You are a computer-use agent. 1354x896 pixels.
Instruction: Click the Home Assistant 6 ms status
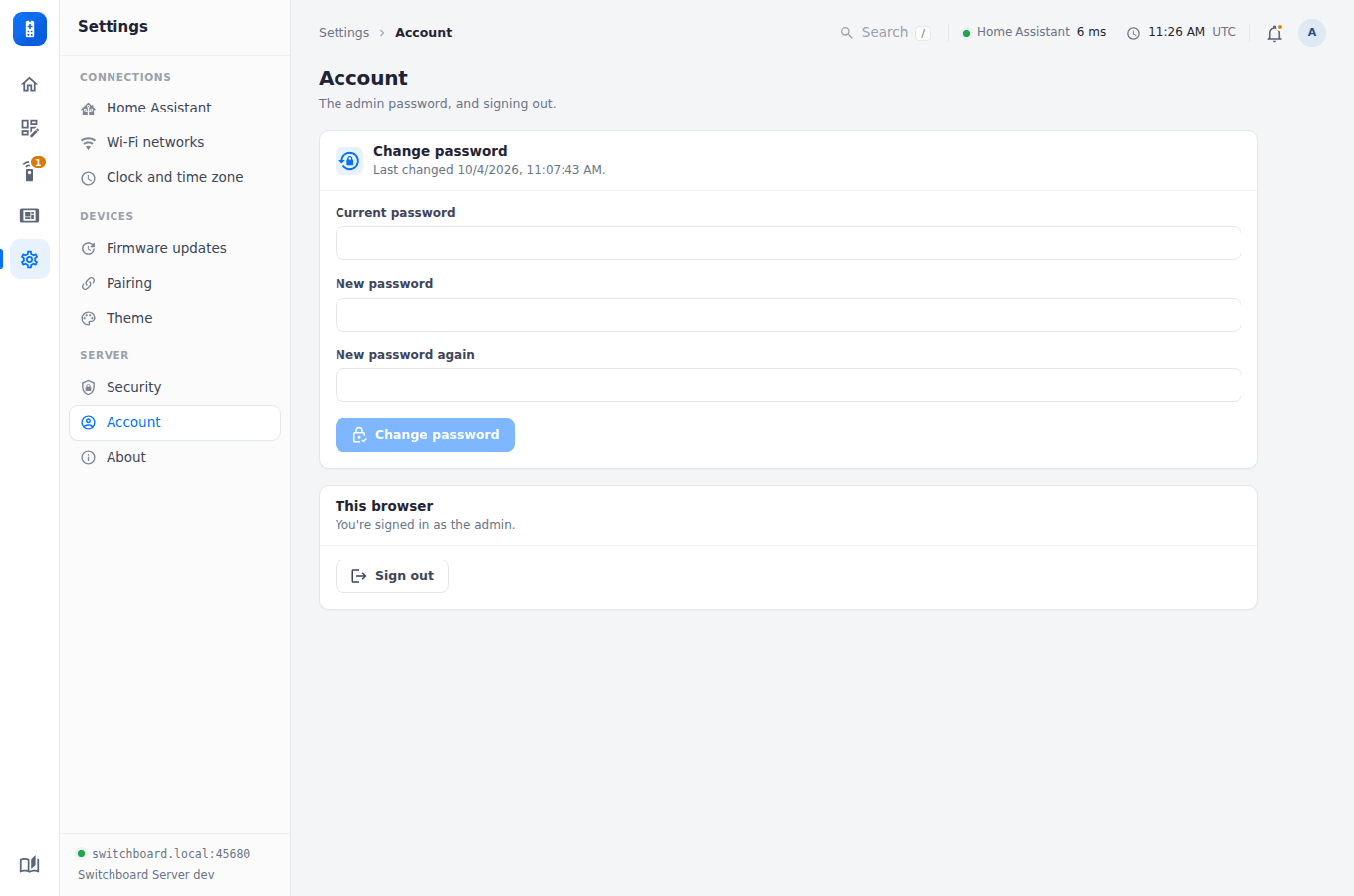tap(1034, 32)
